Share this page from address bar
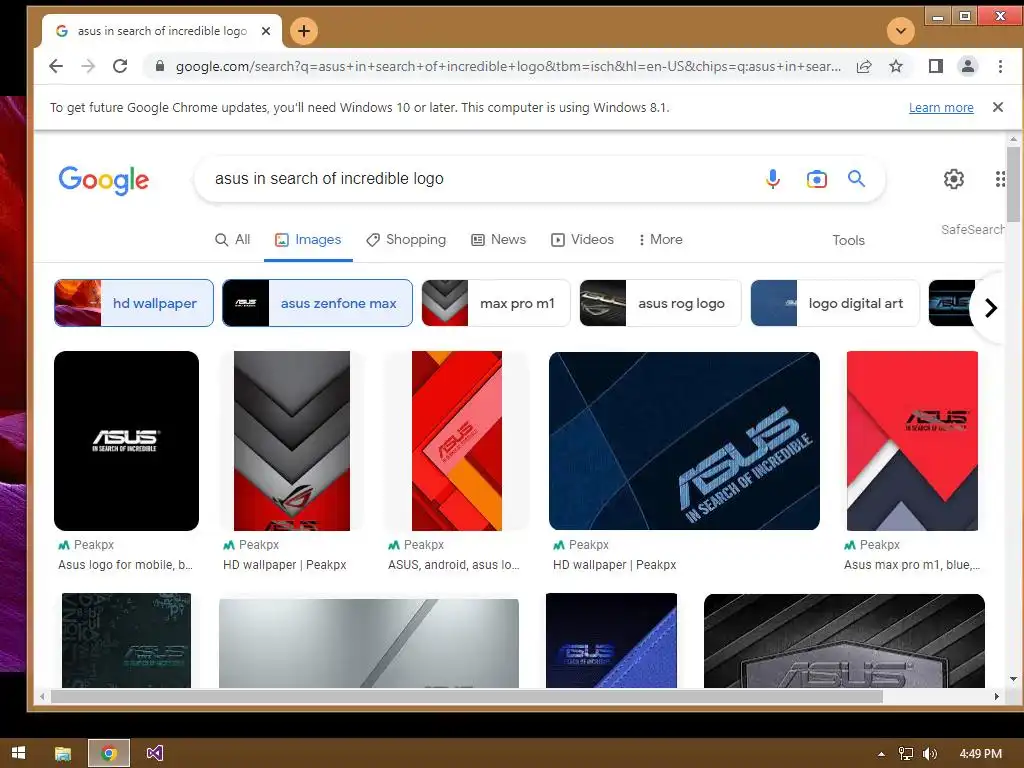Screen dimensions: 1024x768 click(x=864, y=66)
